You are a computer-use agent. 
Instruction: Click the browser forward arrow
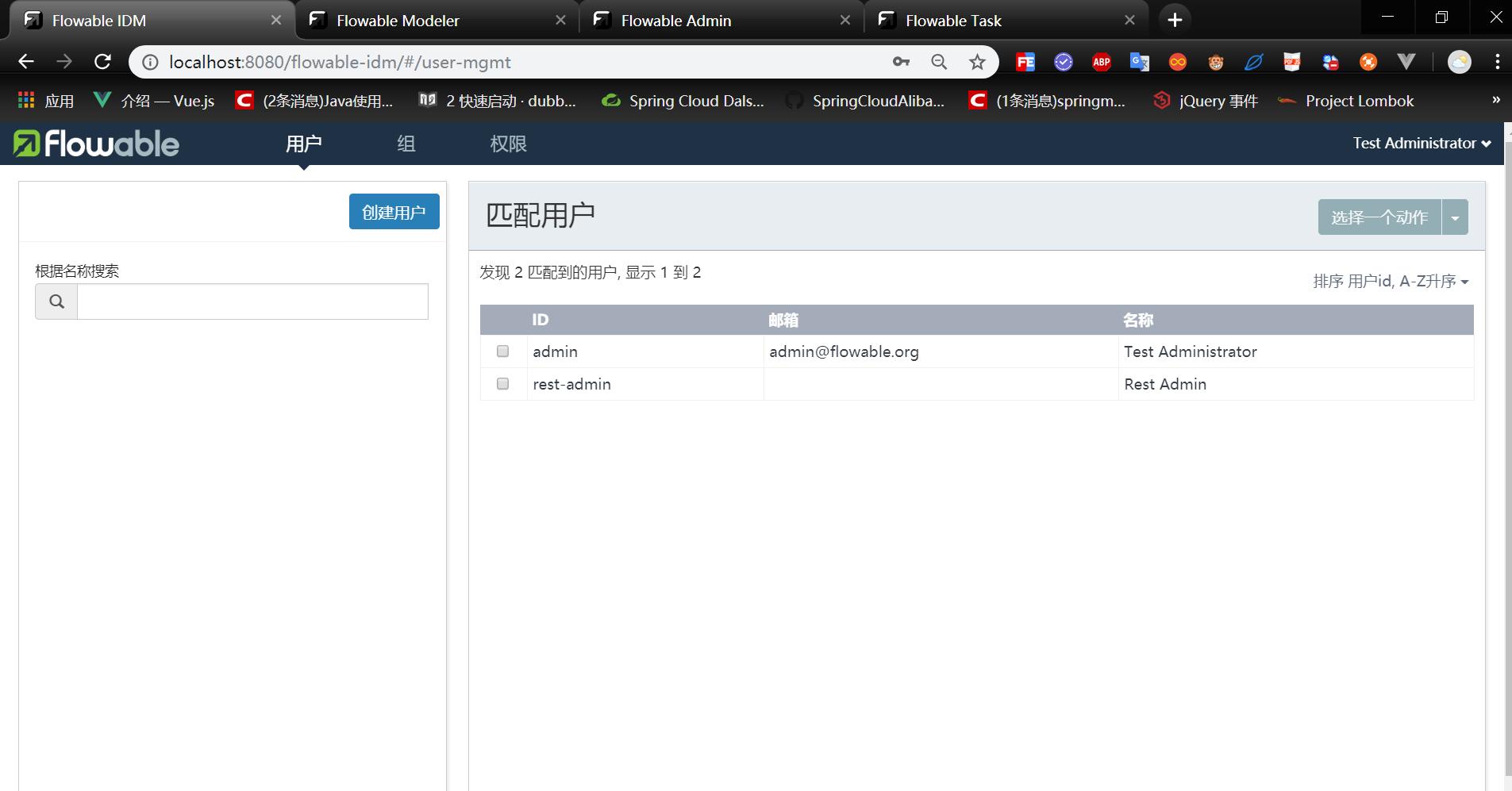pyautogui.click(x=64, y=62)
